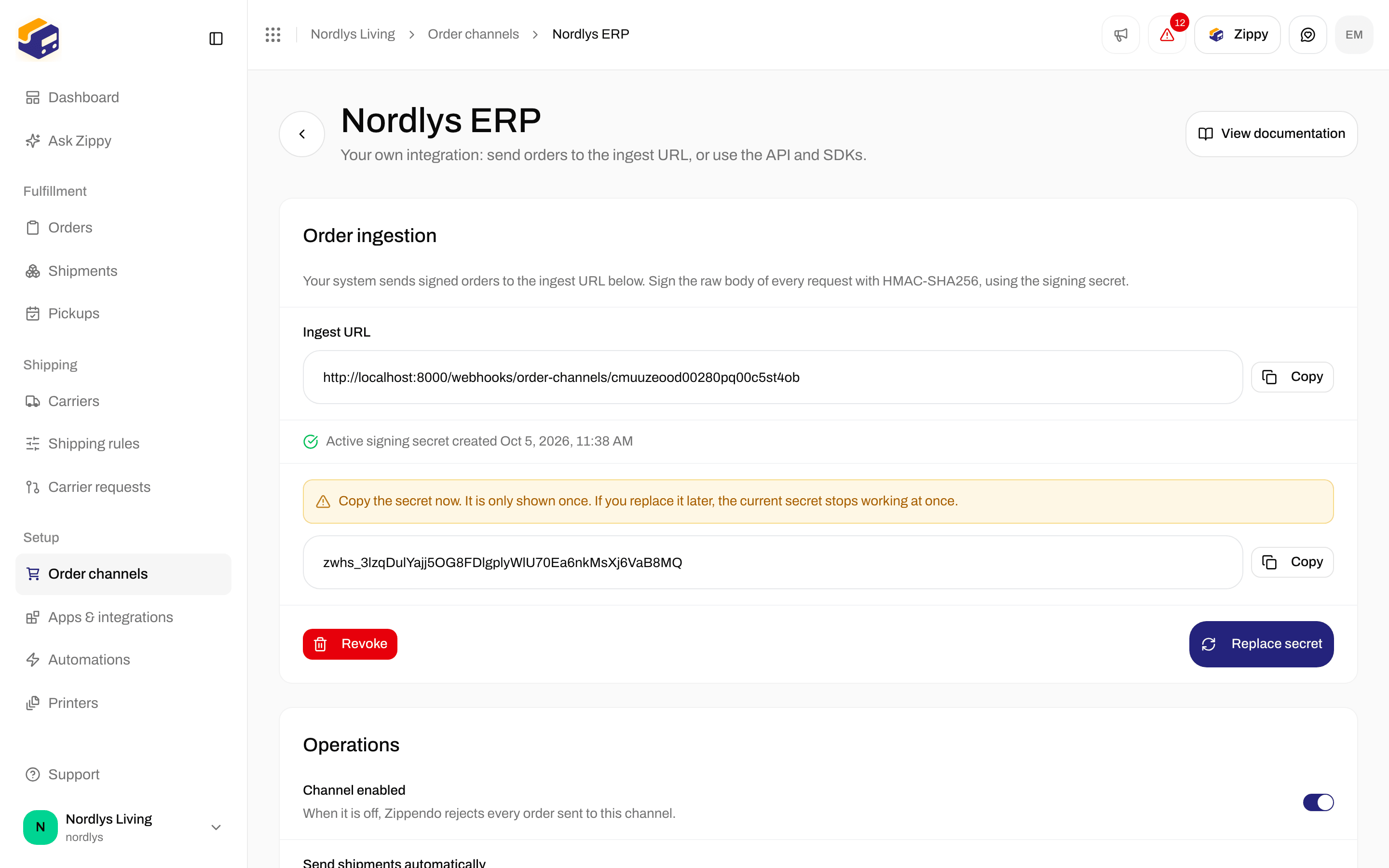Image resolution: width=1389 pixels, height=868 pixels.
Task: Open the announcements megaphone icon
Action: (1120, 35)
